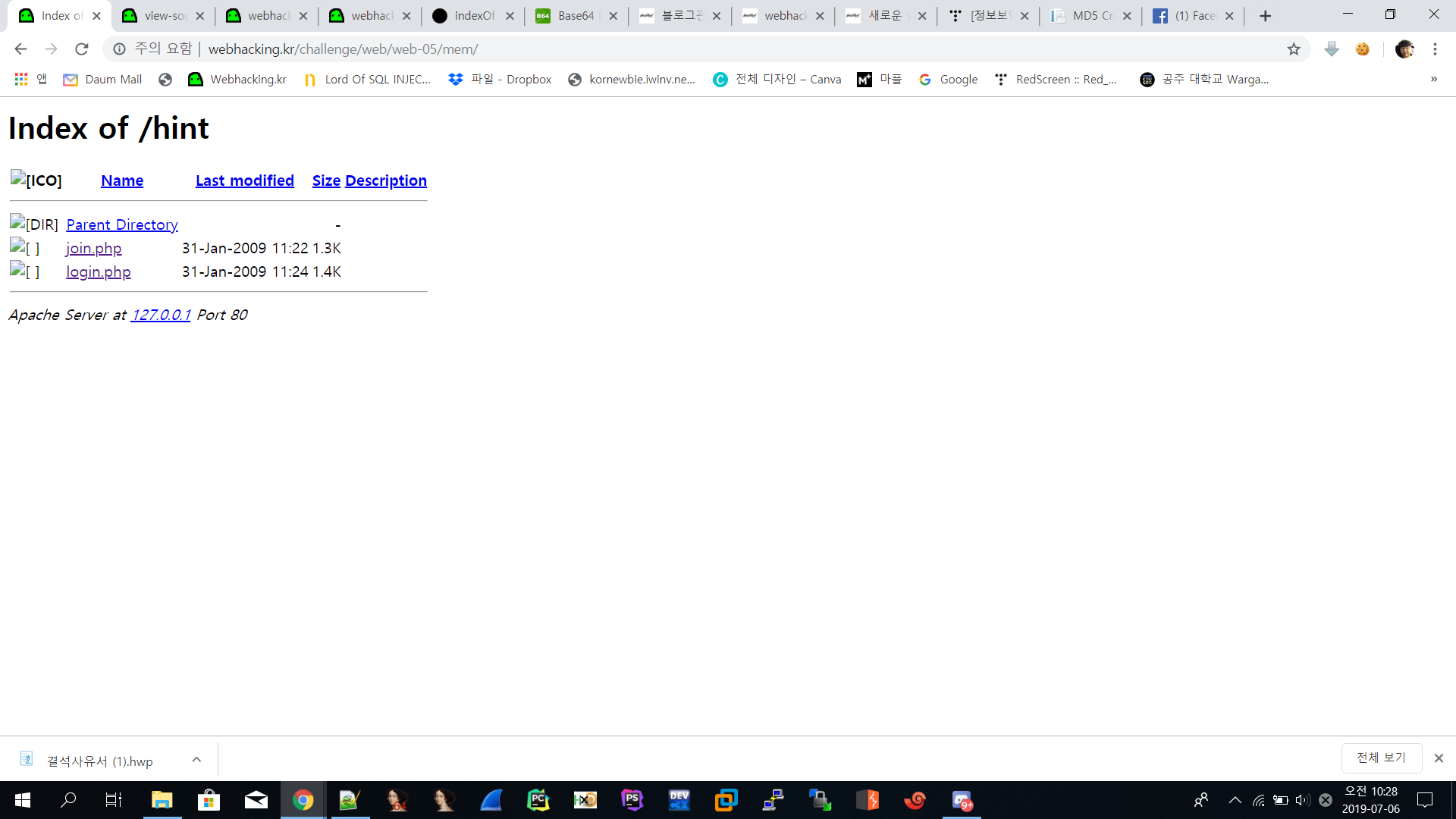Open the join.php link
Image resolution: width=1456 pixels, height=819 pixels.
[x=93, y=248]
